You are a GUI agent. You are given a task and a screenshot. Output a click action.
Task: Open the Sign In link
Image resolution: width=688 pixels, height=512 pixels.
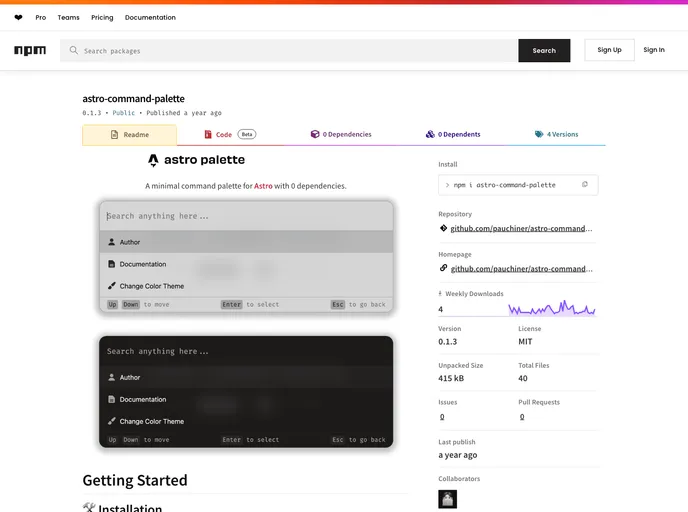(654, 50)
